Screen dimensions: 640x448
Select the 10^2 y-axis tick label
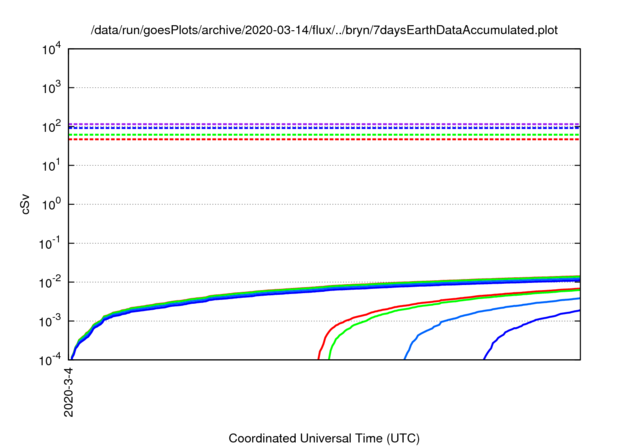(x=53, y=127)
